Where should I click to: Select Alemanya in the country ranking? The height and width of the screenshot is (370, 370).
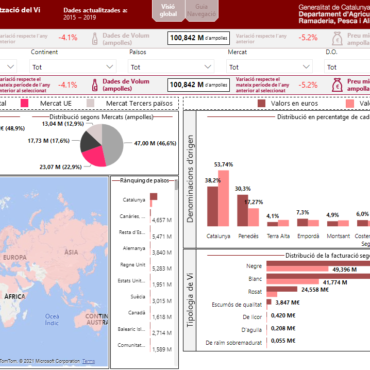(134, 248)
